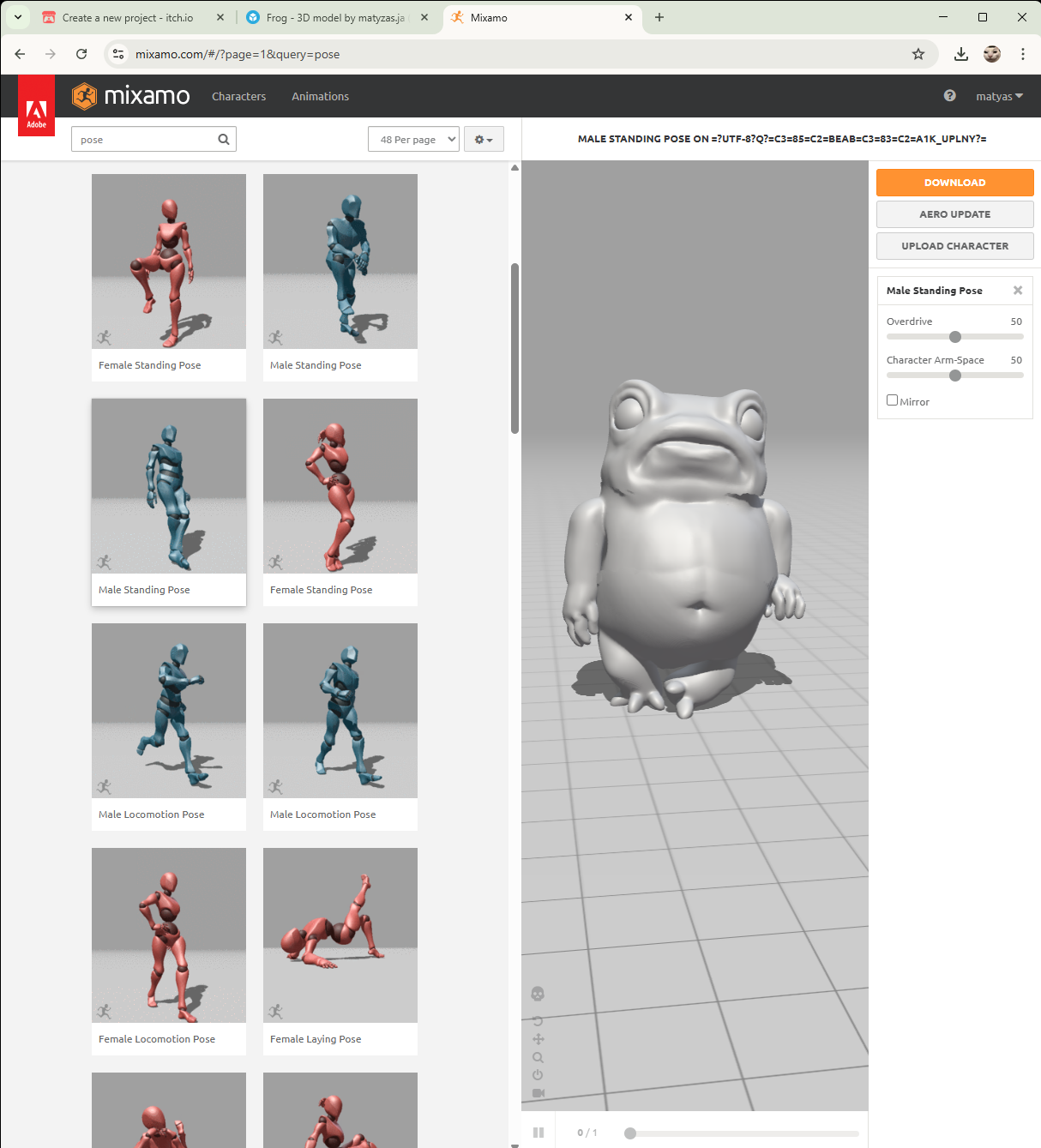Select the highlighted Male Standing Pose card

pos(169,502)
